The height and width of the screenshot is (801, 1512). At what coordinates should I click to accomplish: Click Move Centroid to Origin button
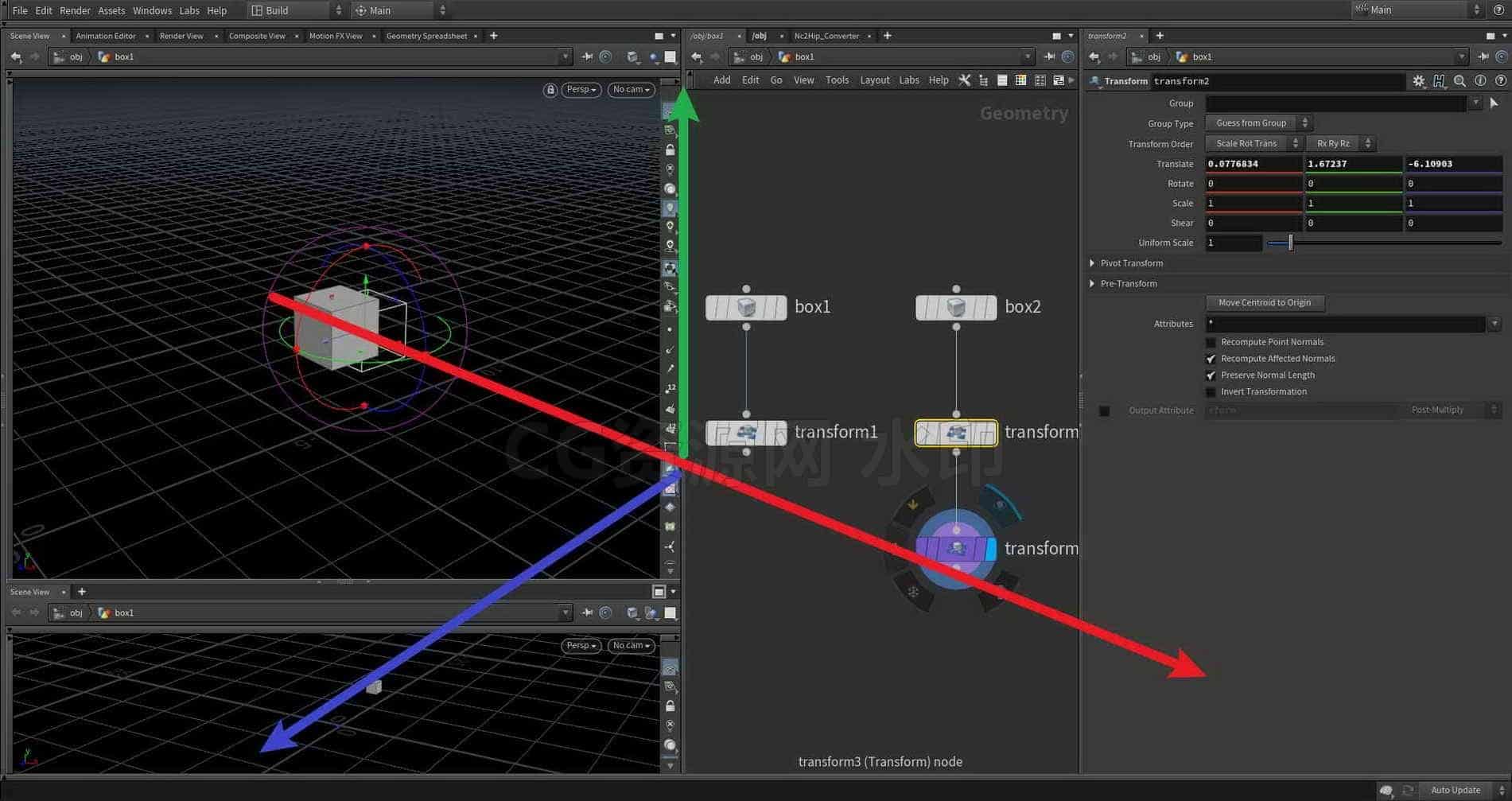point(1265,303)
